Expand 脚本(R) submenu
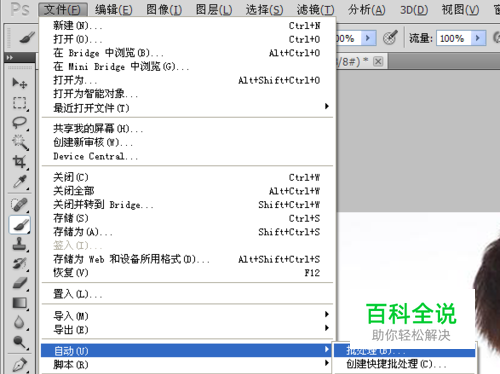 click(187, 364)
